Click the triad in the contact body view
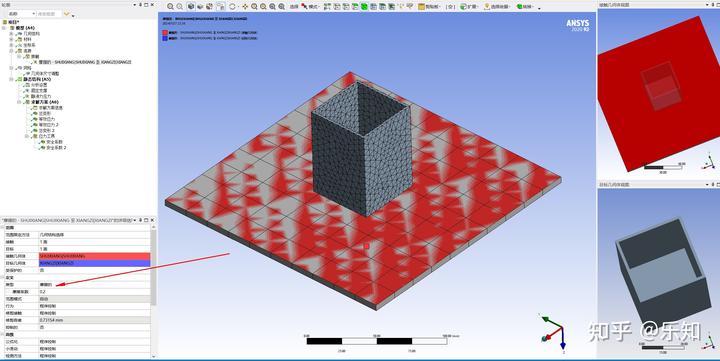 click(709, 162)
